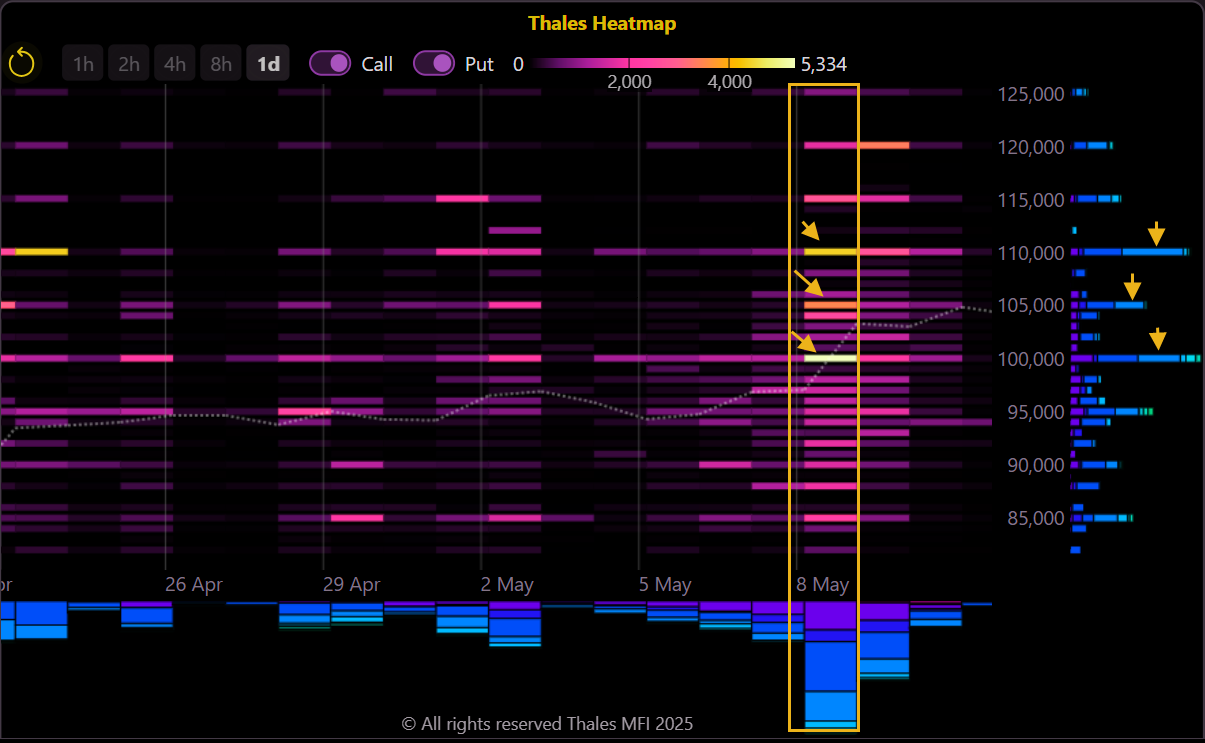
Task: Toggle the Call switch
Action: 330,64
